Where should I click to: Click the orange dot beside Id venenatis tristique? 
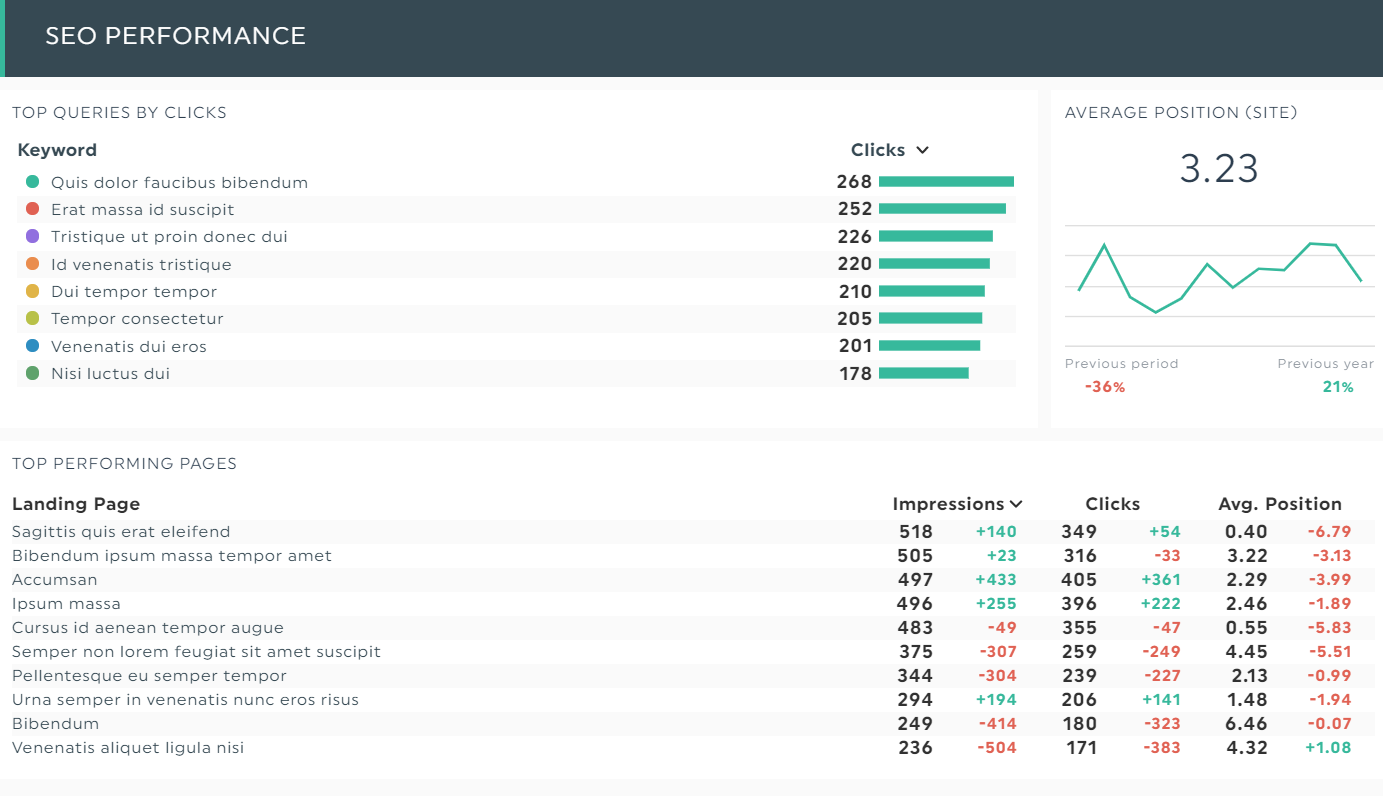pos(32,264)
